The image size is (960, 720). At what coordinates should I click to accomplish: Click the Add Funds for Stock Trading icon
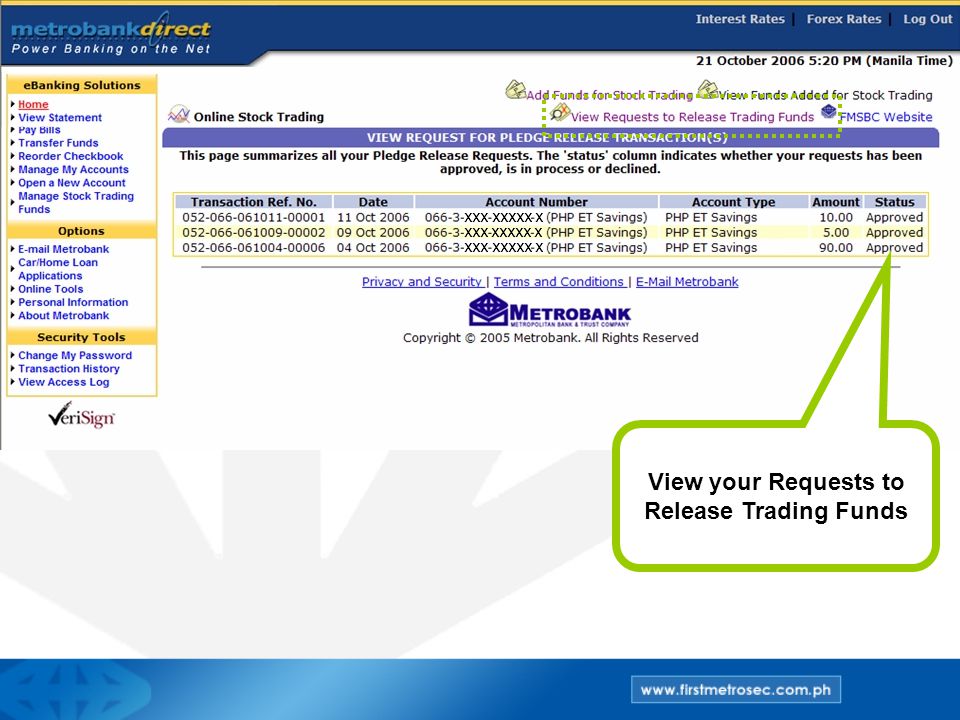pos(515,89)
